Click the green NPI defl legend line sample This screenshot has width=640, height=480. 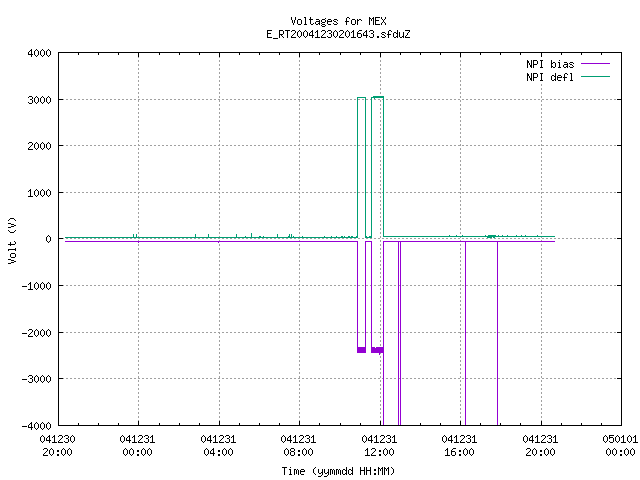pyautogui.click(x=595, y=77)
